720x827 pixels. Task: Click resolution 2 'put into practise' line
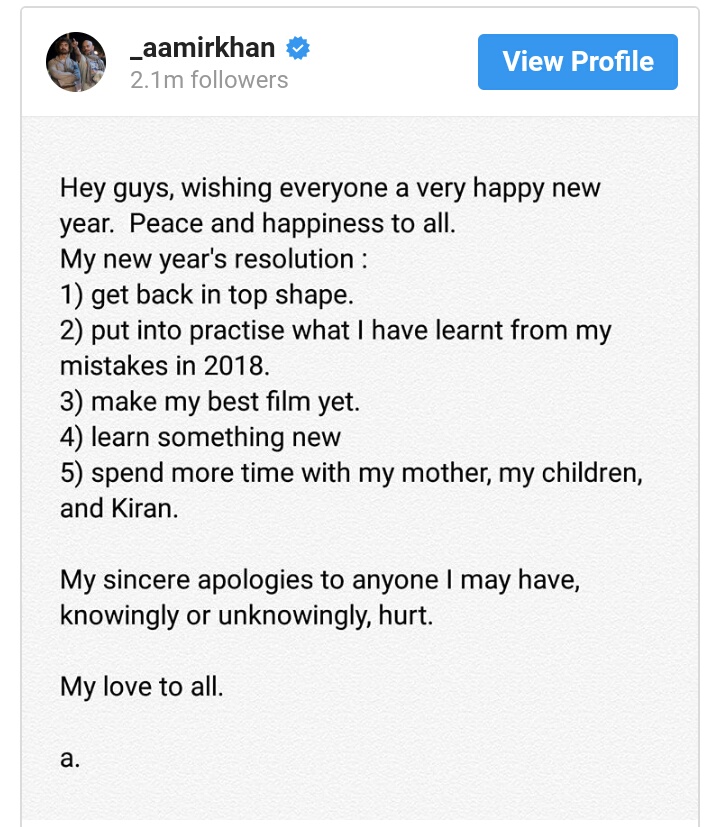coord(335,331)
